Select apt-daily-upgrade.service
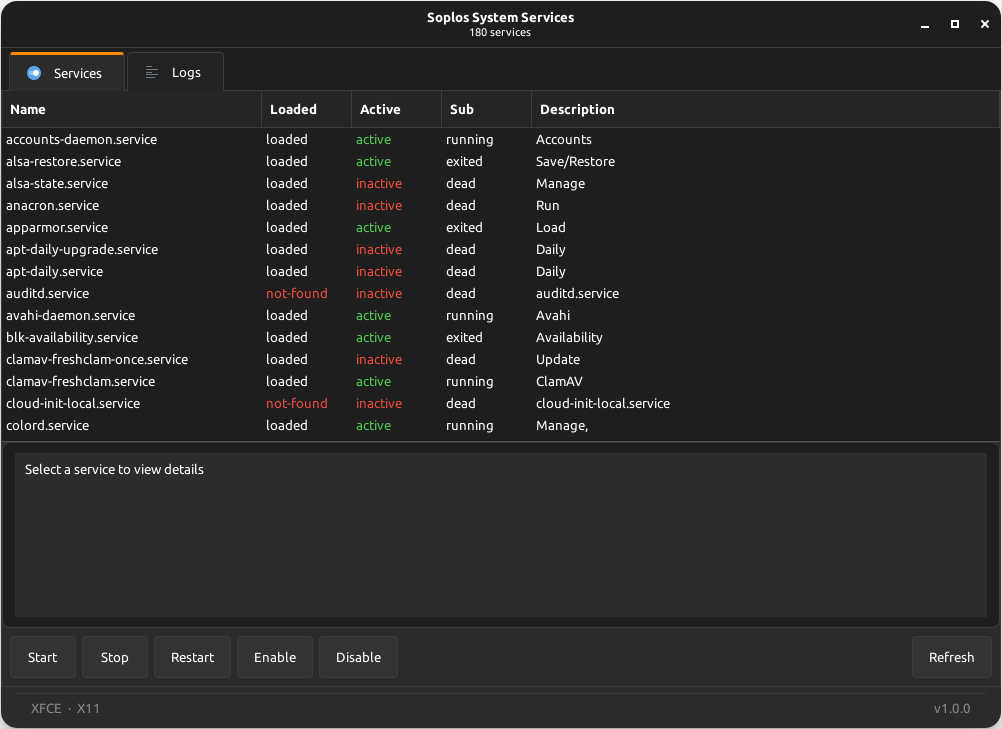1002x729 pixels. coord(500,249)
